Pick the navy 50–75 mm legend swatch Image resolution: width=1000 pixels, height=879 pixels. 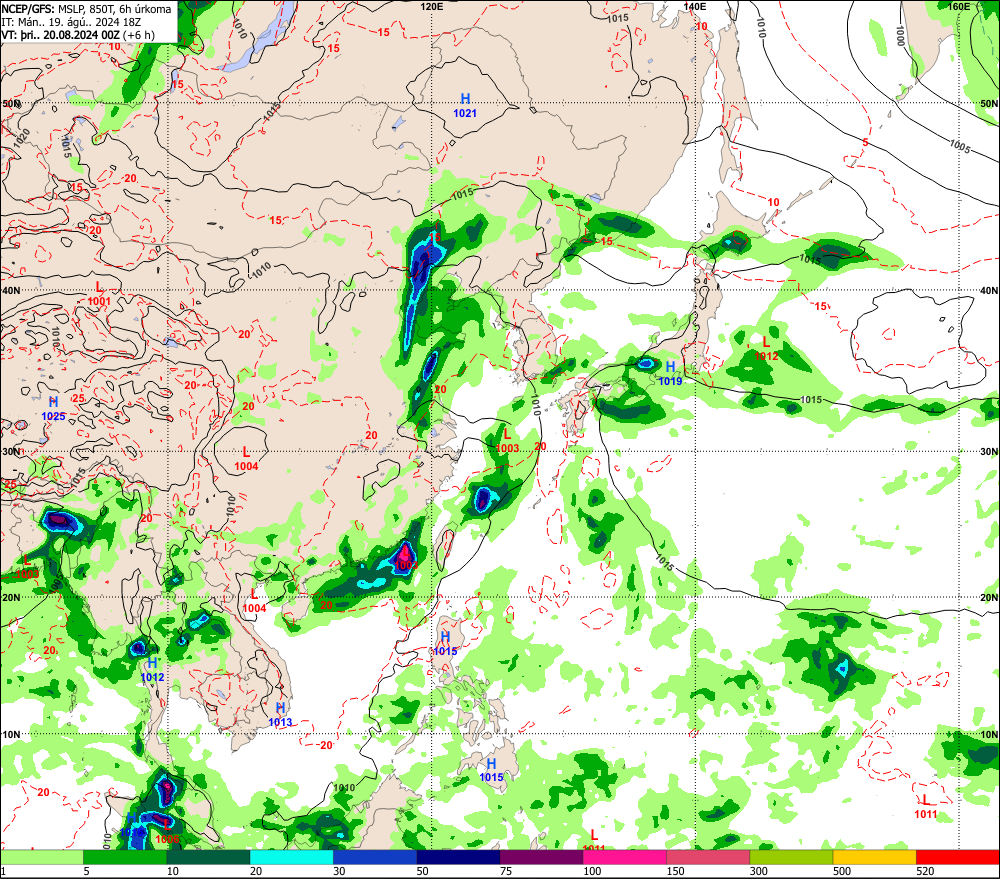[x=458, y=857]
